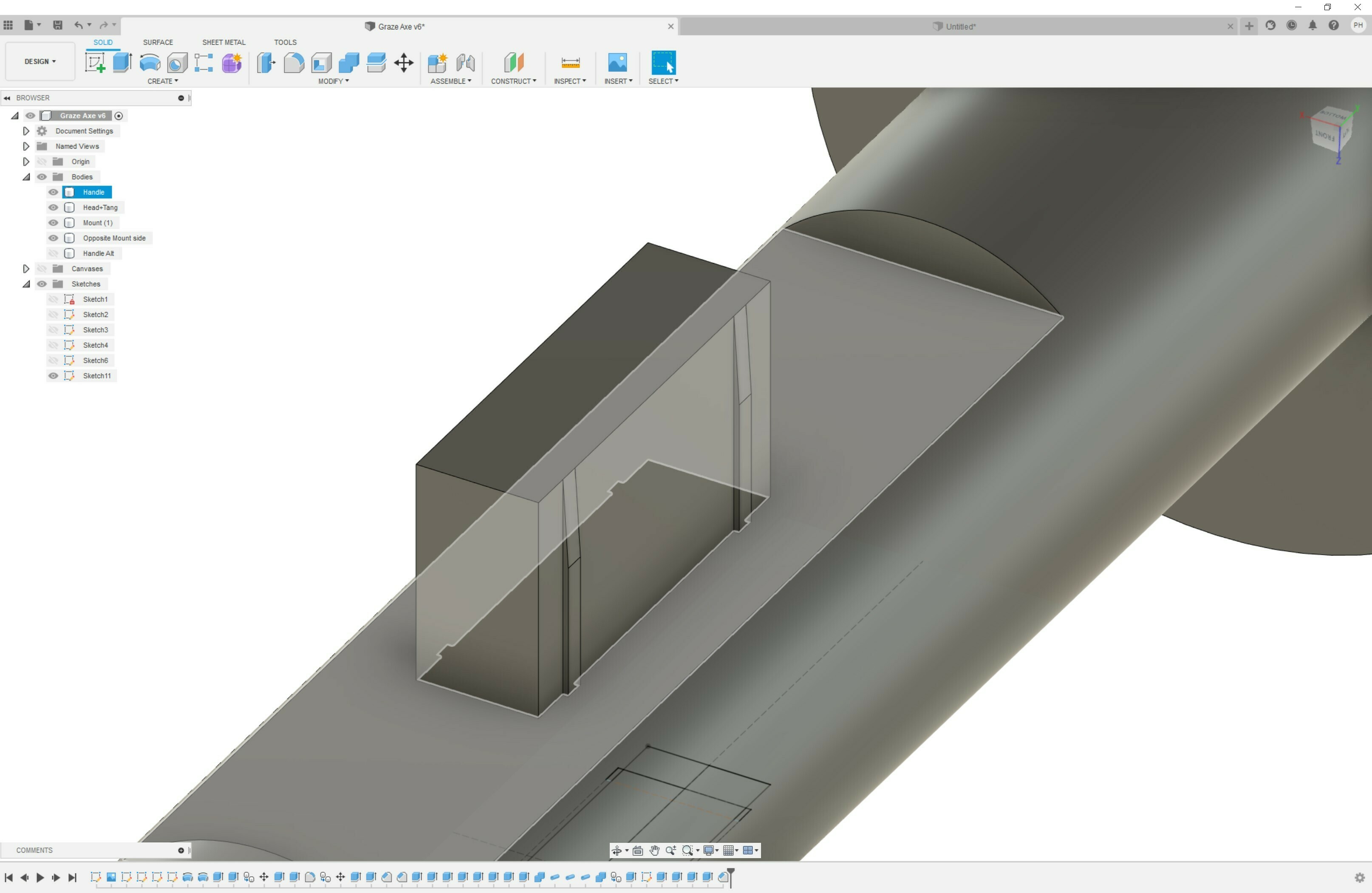Screen dimensions: 1372x893
Task: Select the Extrude tool icon
Action: 122,62
